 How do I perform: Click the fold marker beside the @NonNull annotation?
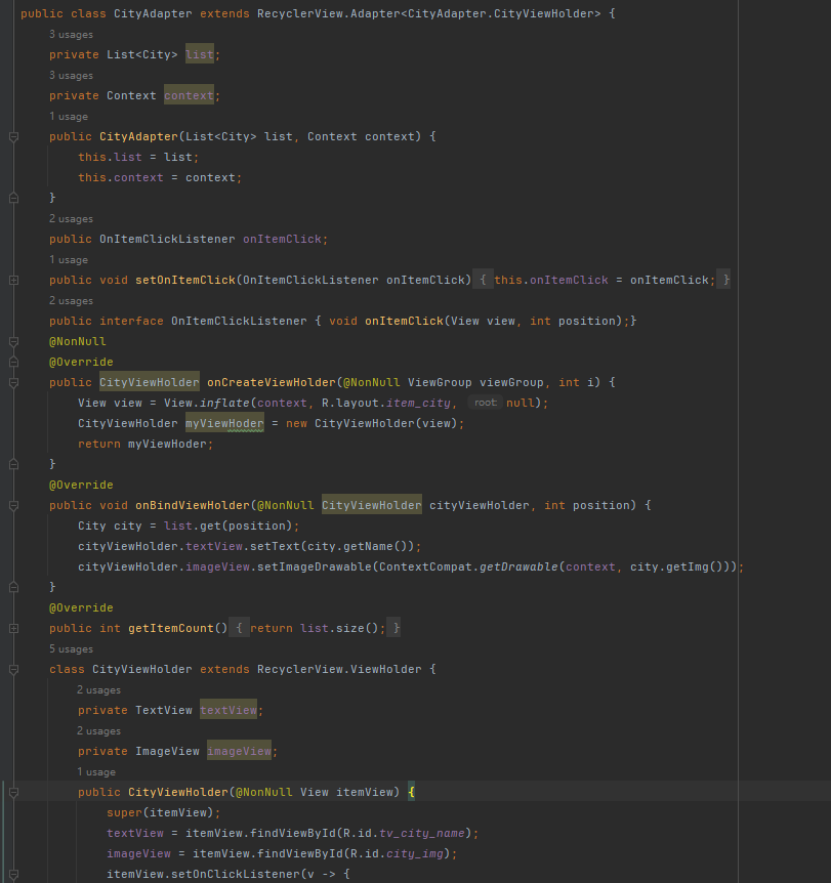point(13,342)
